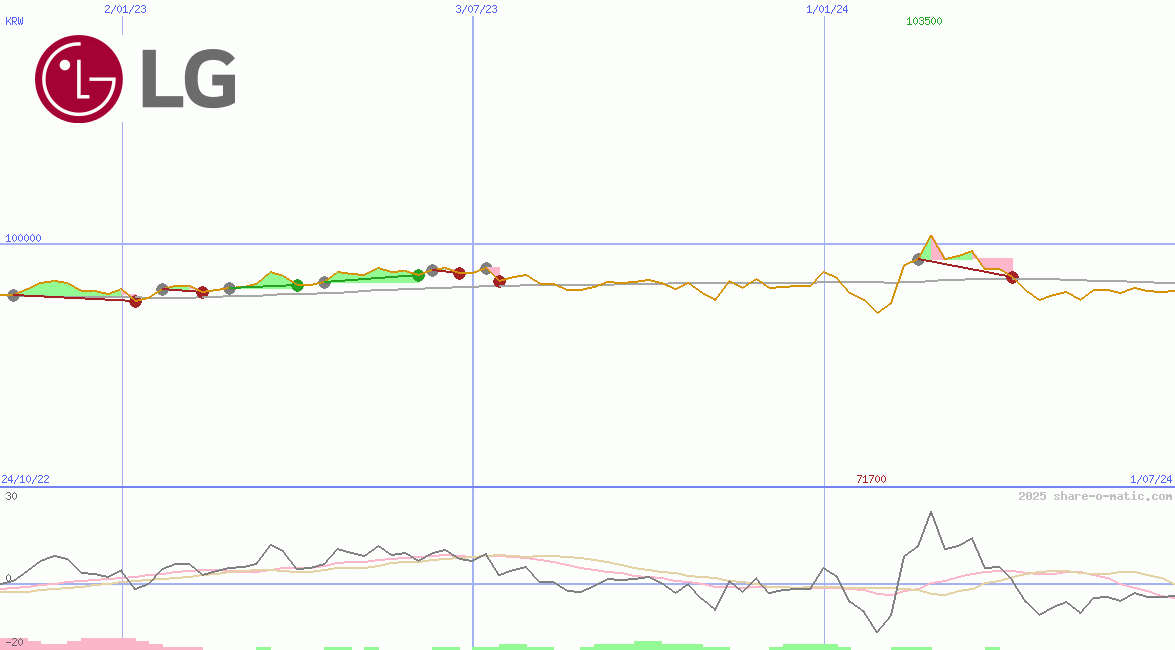1175x650 pixels.
Task: Click the 103500 high price label
Action: [x=923, y=21]
